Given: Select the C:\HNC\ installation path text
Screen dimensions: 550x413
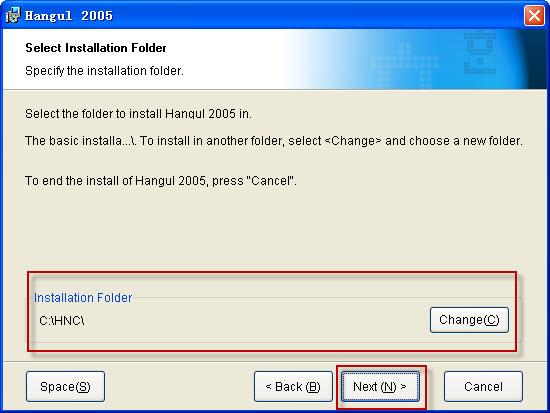Looking at the screenshot, I should [62, 320].
